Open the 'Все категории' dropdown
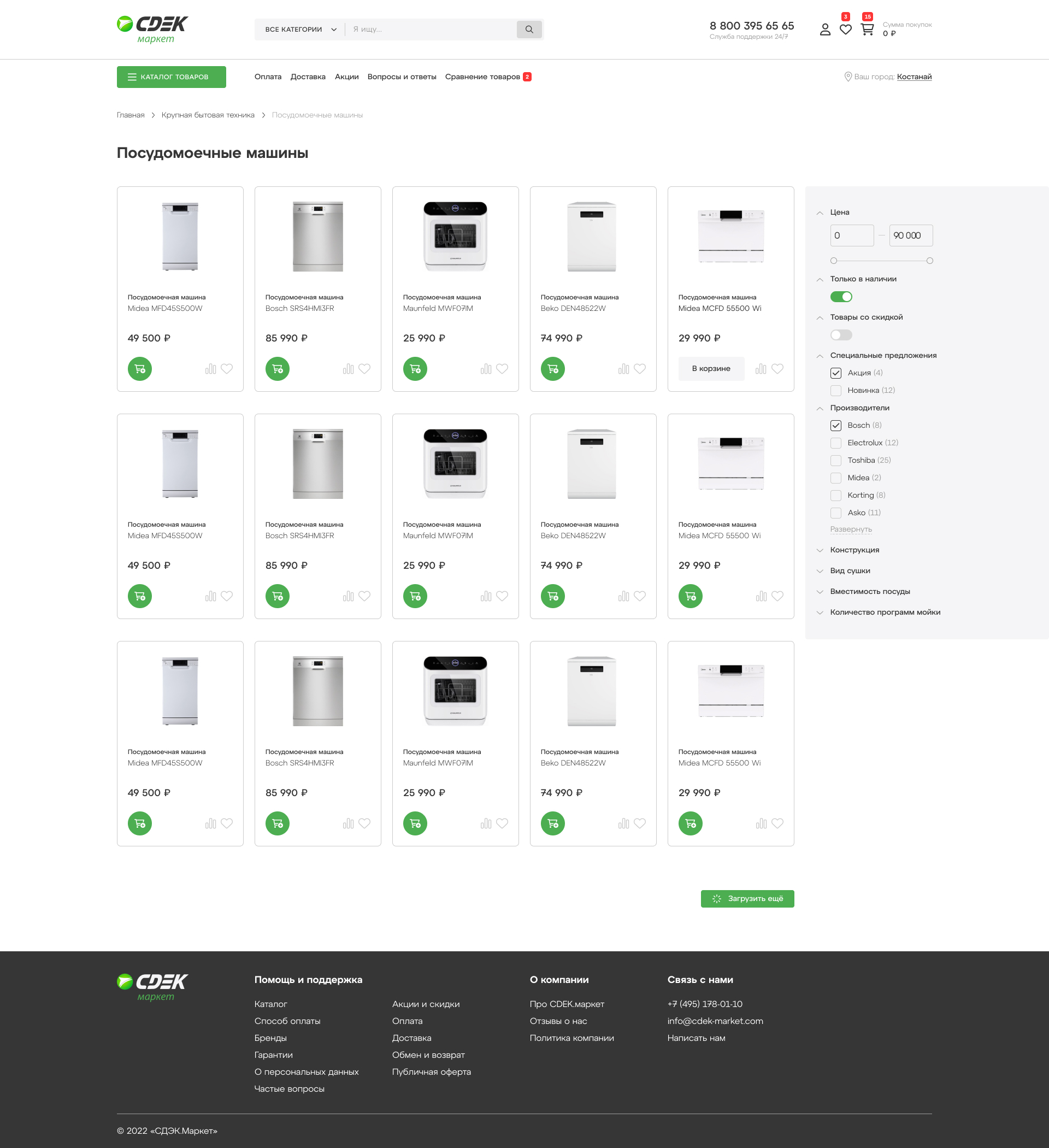The width and height of the screenshot is (1049, 1148). [300, 30]
